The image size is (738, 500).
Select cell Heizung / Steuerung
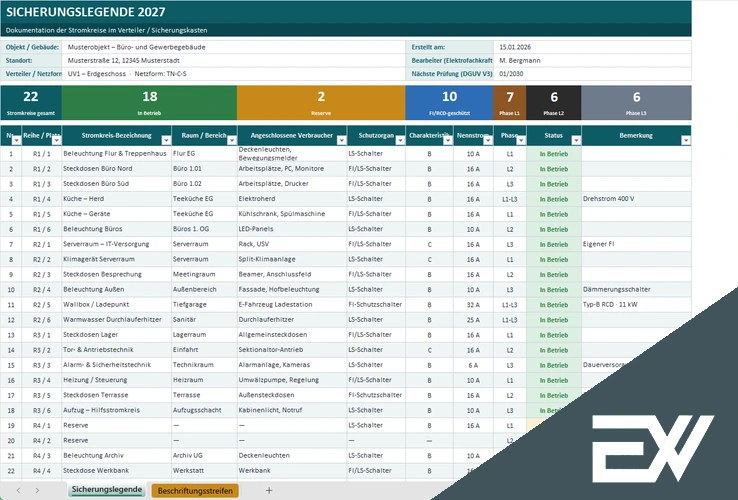(116, 379)
